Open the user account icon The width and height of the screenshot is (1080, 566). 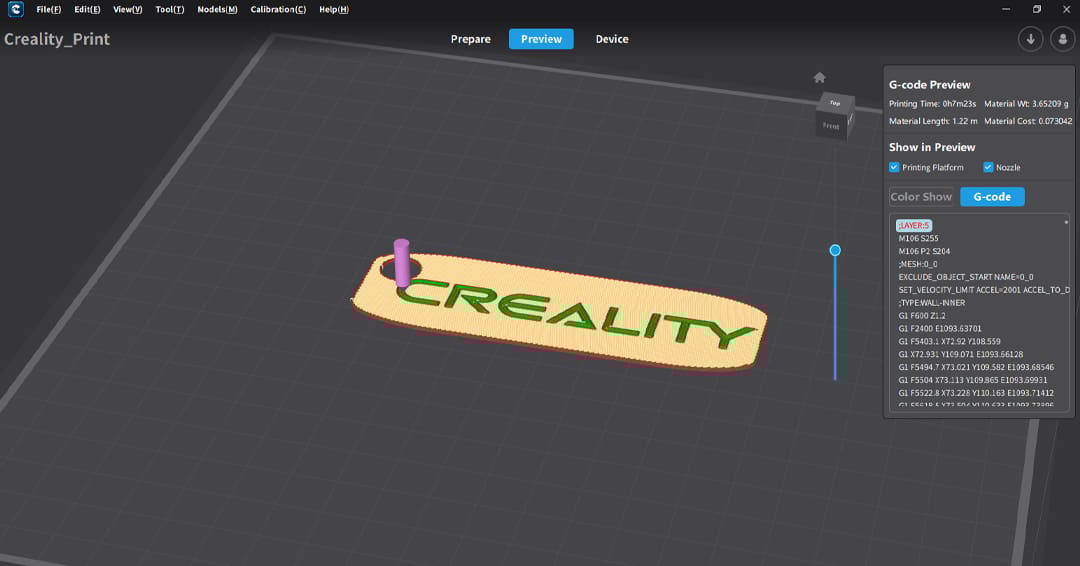coord(1063,39)
